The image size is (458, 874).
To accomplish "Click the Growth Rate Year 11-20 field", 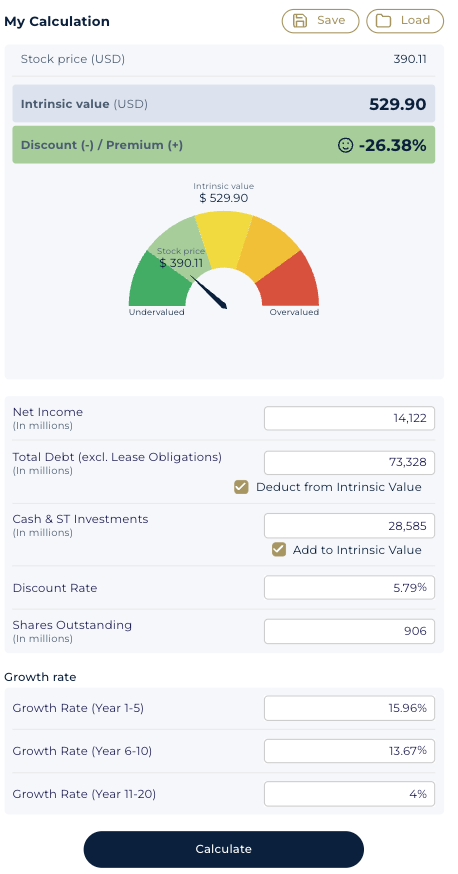I will pyautogui.click(x=349, y=794).
